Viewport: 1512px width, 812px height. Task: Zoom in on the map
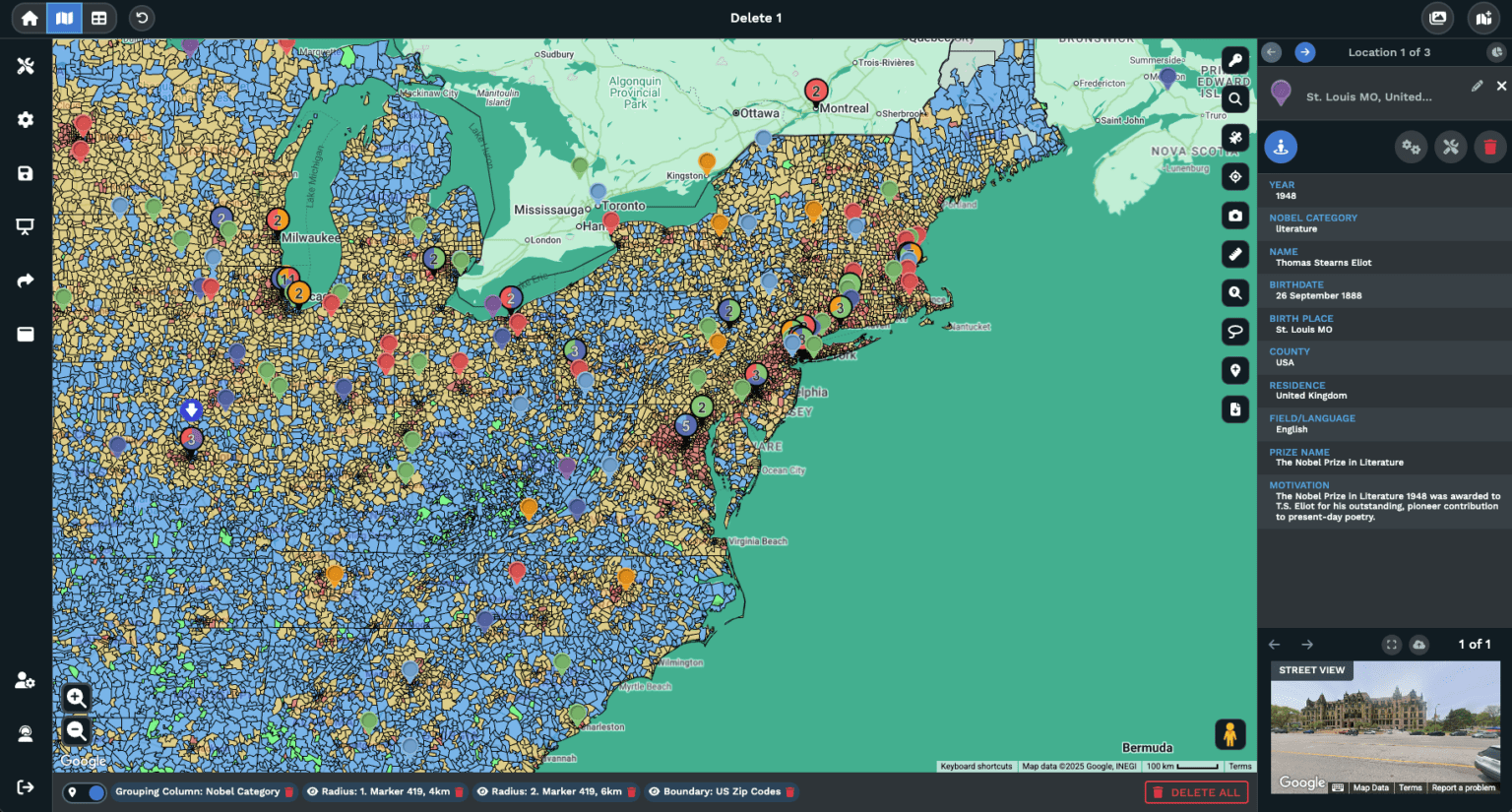click(x=76, y=698)
